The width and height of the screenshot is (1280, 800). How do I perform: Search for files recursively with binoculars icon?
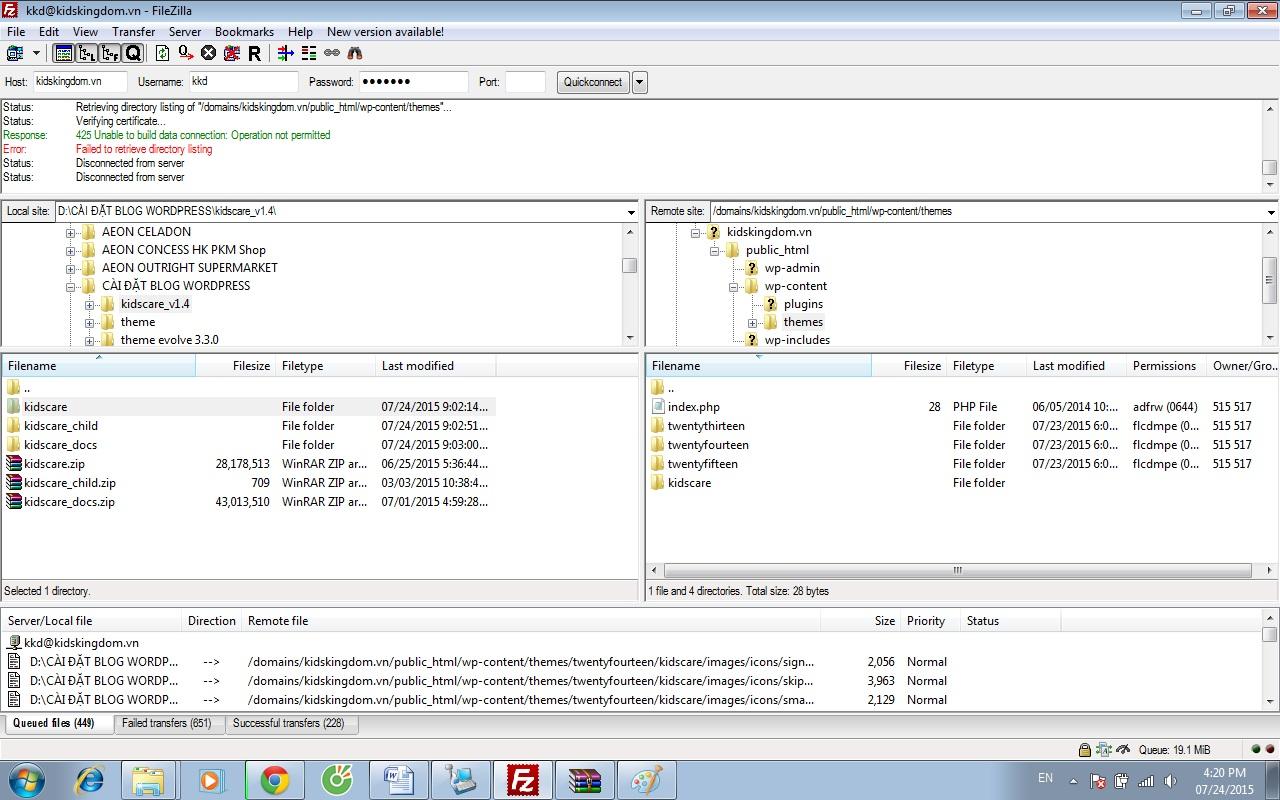click(x=355, y=53)
